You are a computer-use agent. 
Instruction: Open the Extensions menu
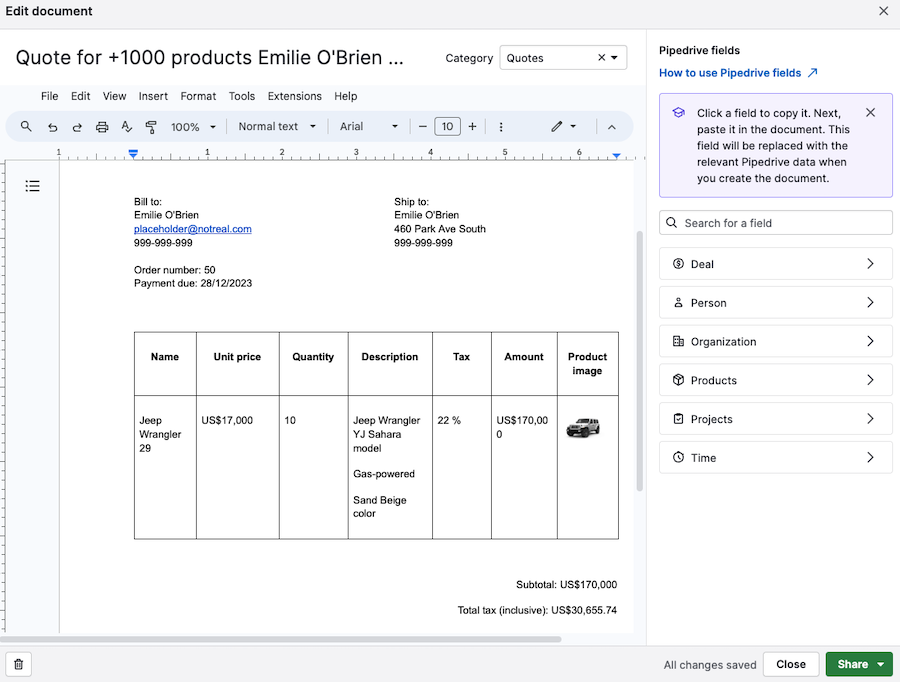[294, 96]
